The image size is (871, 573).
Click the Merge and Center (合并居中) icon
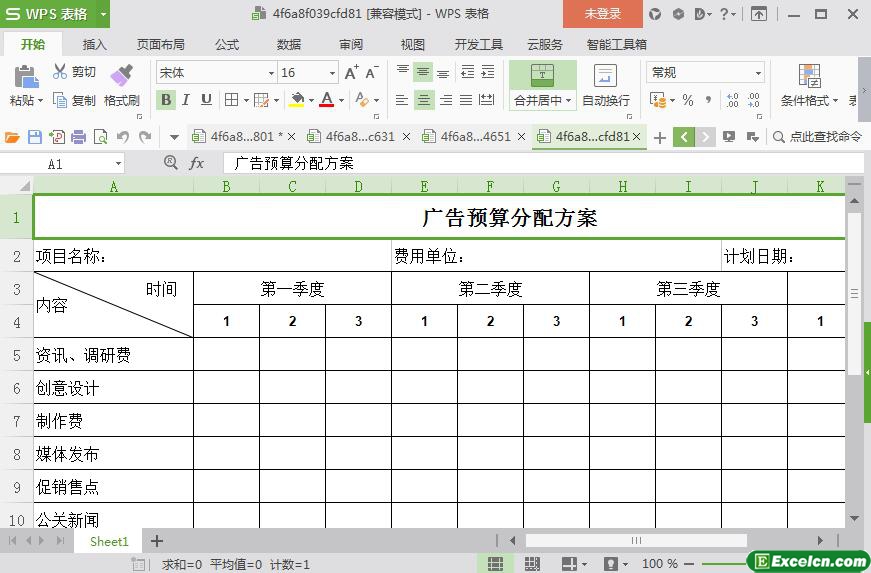pyautogui.click(x=542, y=76)
